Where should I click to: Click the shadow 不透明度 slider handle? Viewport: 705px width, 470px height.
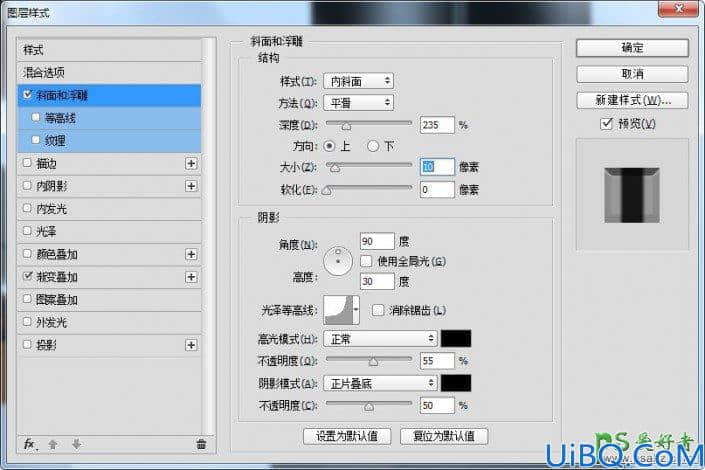click(x=369, y=407)
